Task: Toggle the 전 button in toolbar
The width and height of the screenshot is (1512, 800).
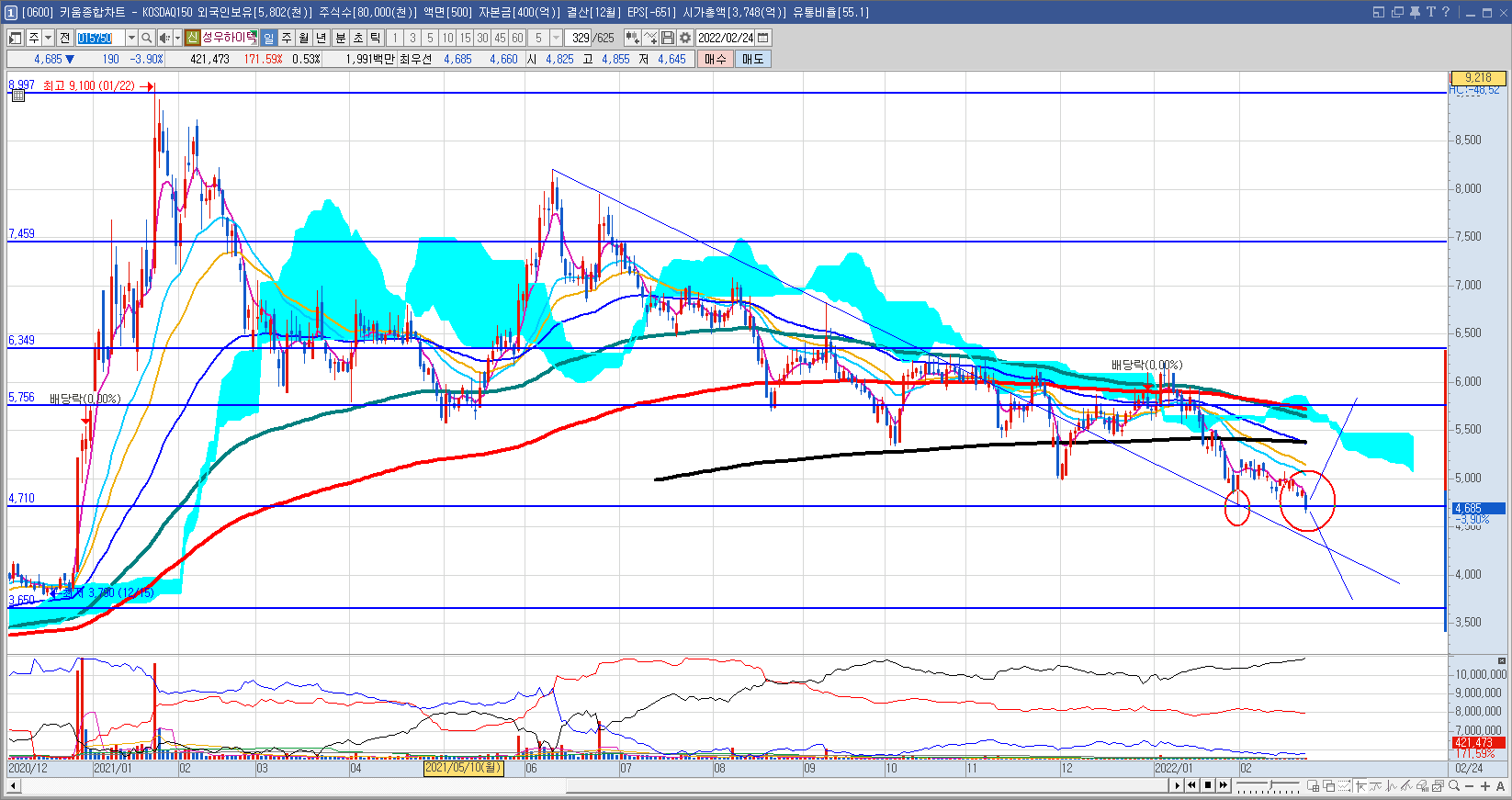Action: tap(64, 38)
